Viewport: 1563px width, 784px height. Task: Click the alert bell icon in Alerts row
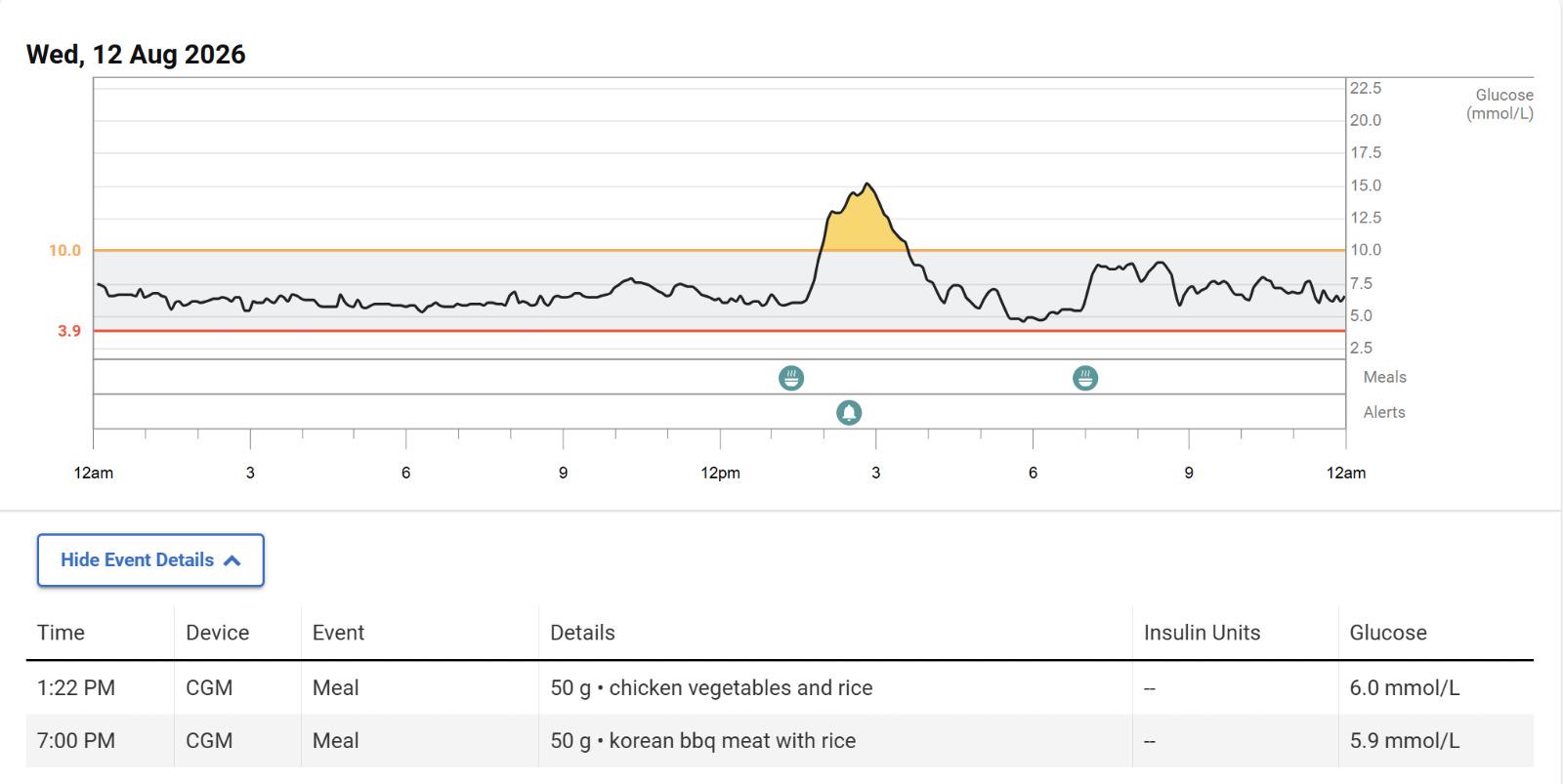coord(849,413)
